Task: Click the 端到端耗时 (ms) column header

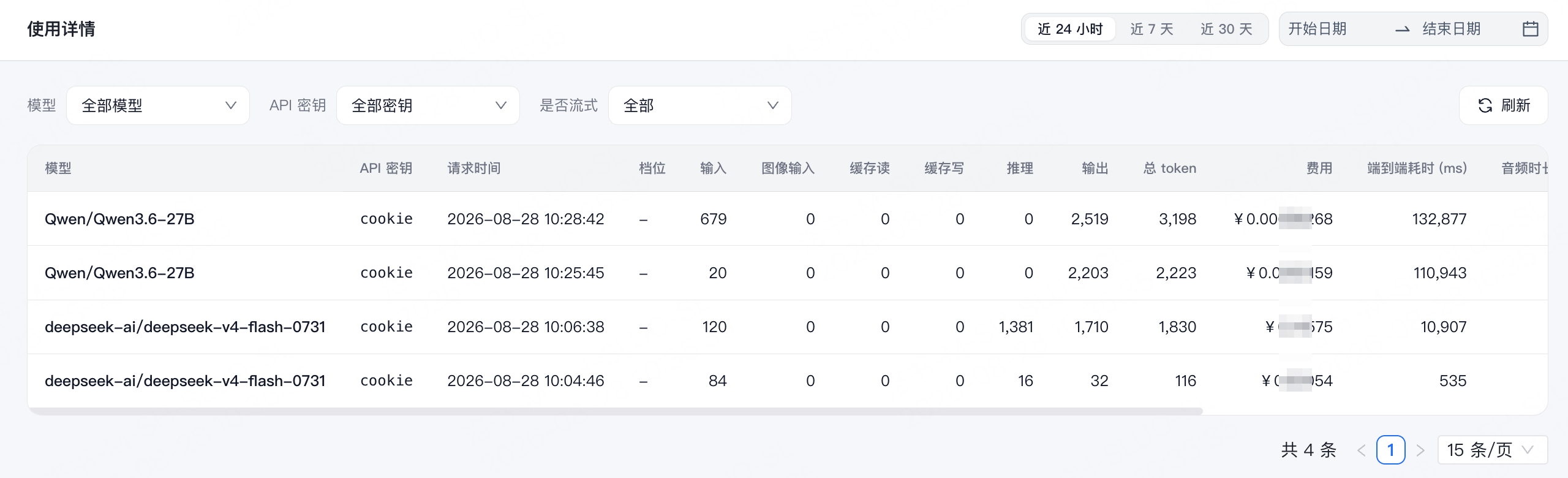Action: (1417, 168)
